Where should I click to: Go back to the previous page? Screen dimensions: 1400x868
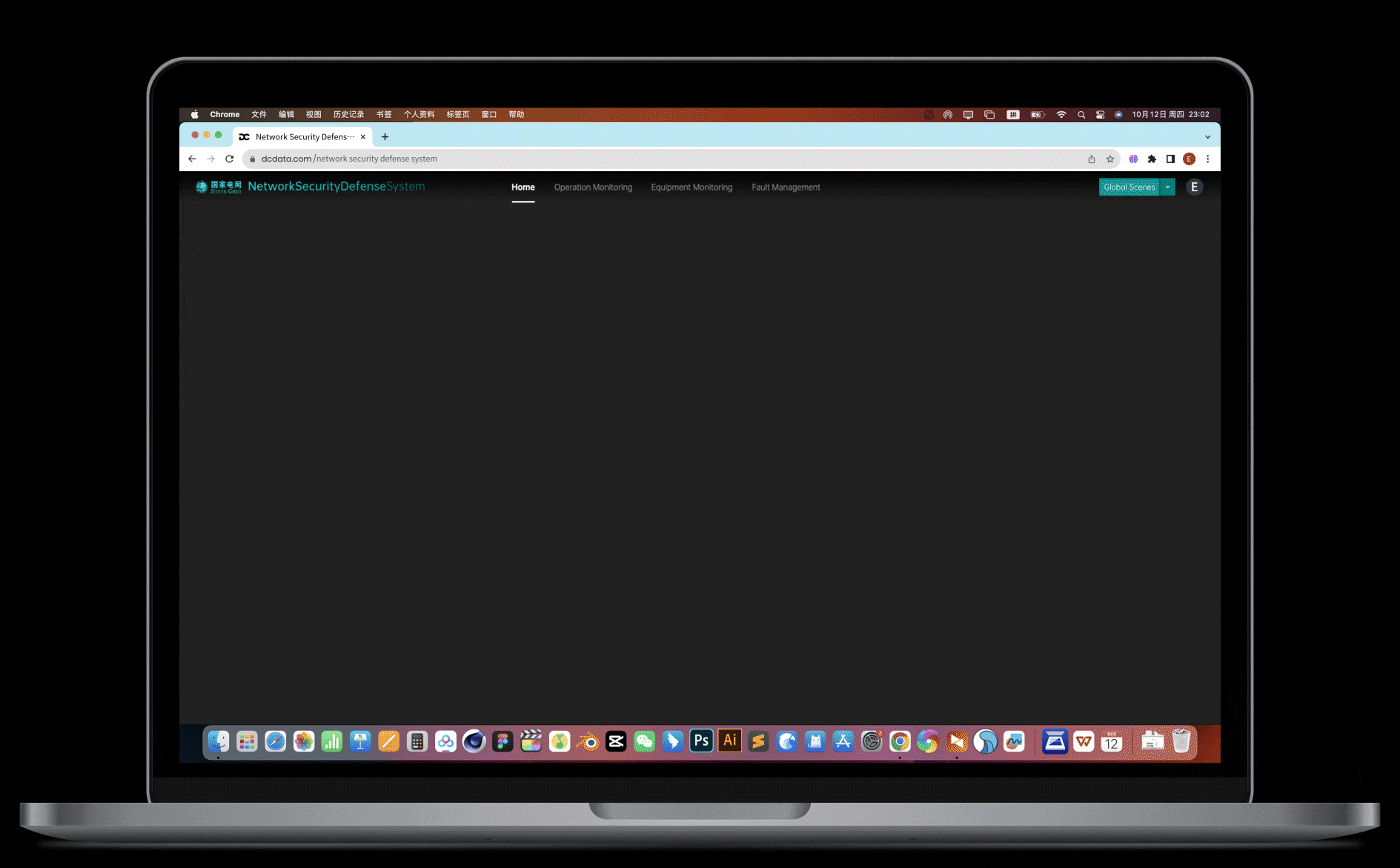point(192,159)
